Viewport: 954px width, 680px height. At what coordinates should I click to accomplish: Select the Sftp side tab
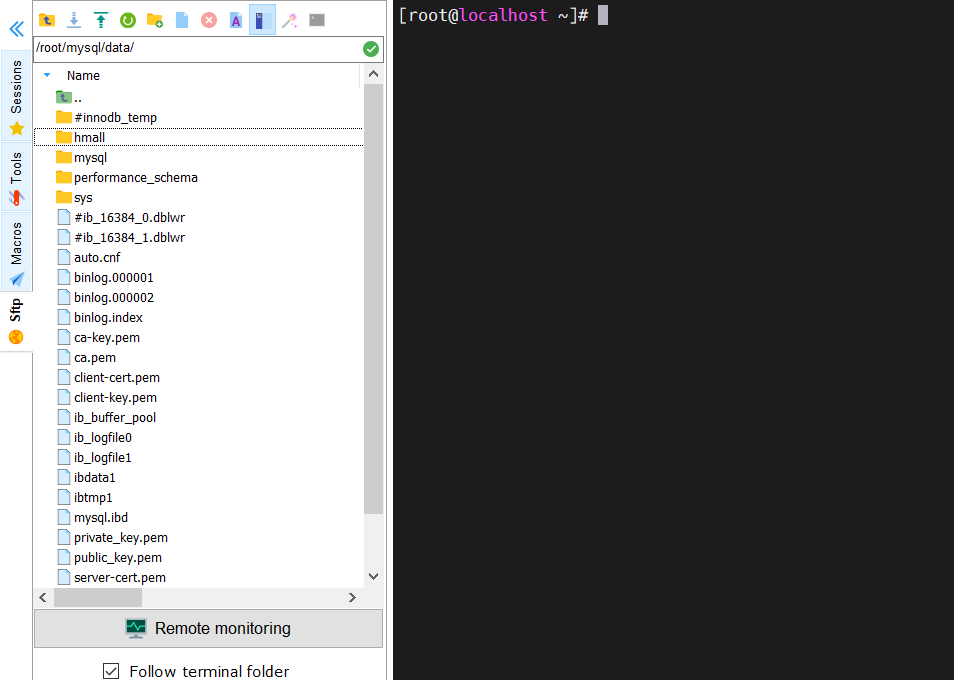(16, 321)
